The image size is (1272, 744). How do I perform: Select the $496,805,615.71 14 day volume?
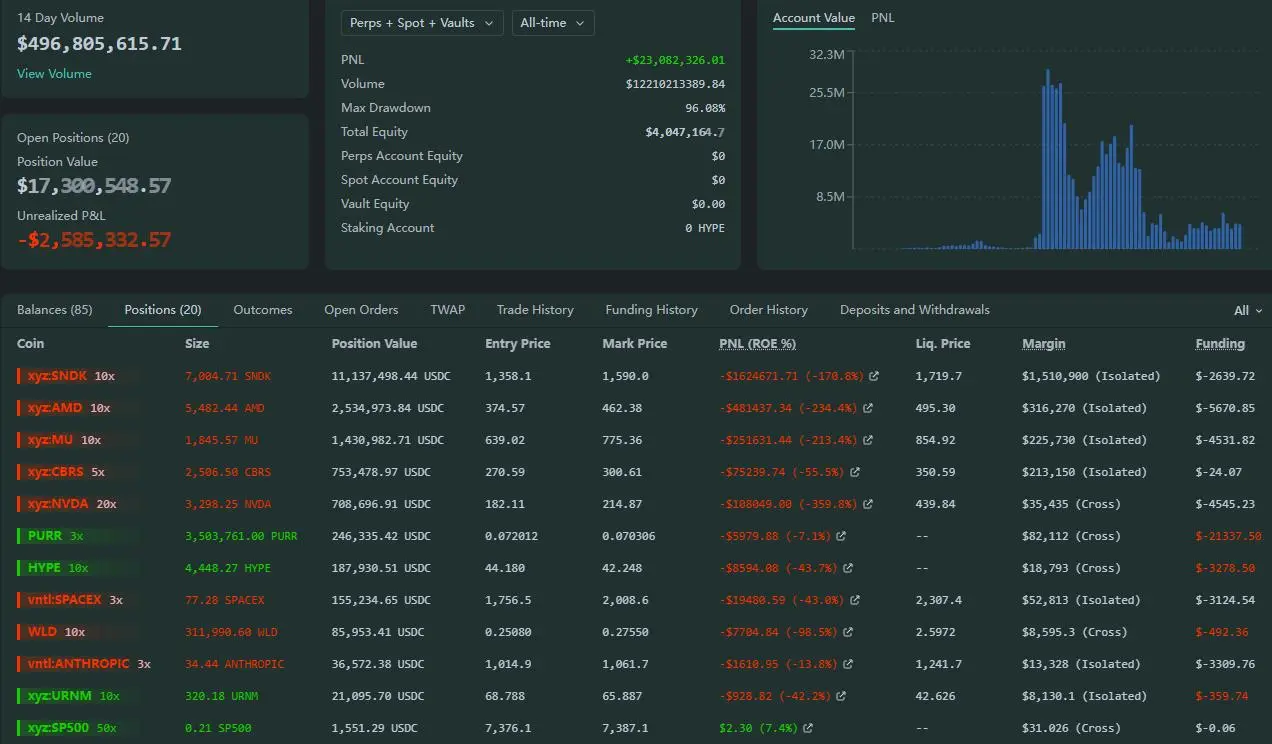pos(100,44)
